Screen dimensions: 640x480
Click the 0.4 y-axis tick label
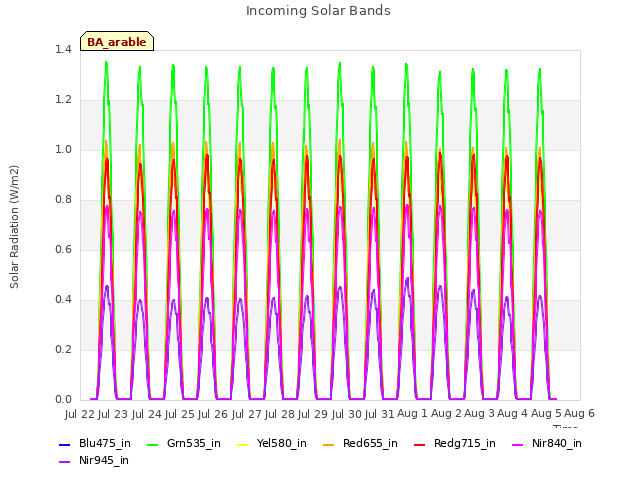[x=63, y=300]
